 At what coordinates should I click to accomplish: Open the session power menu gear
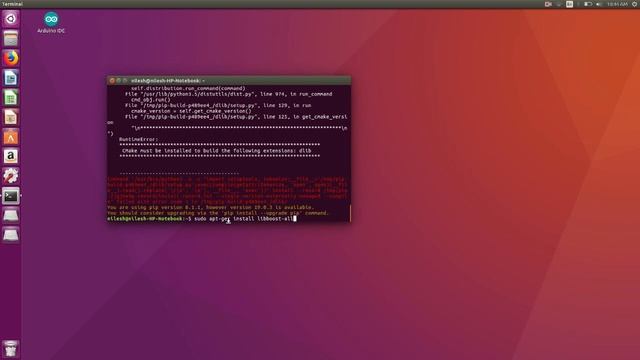(x=635, y=4)
